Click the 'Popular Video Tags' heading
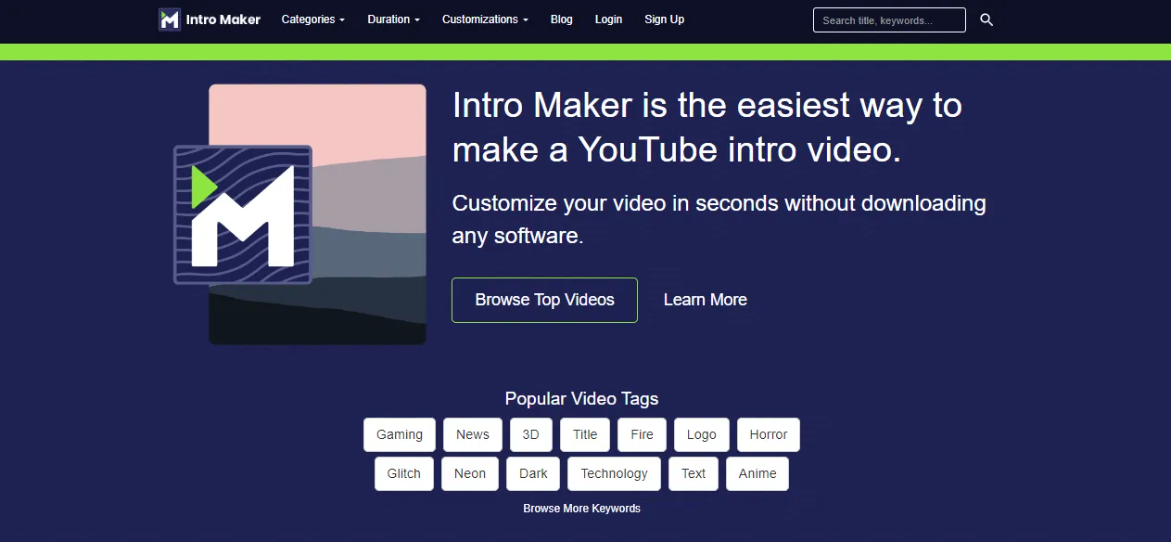The height and width of the screenshot is (543, 1172). tap(582, 399)
